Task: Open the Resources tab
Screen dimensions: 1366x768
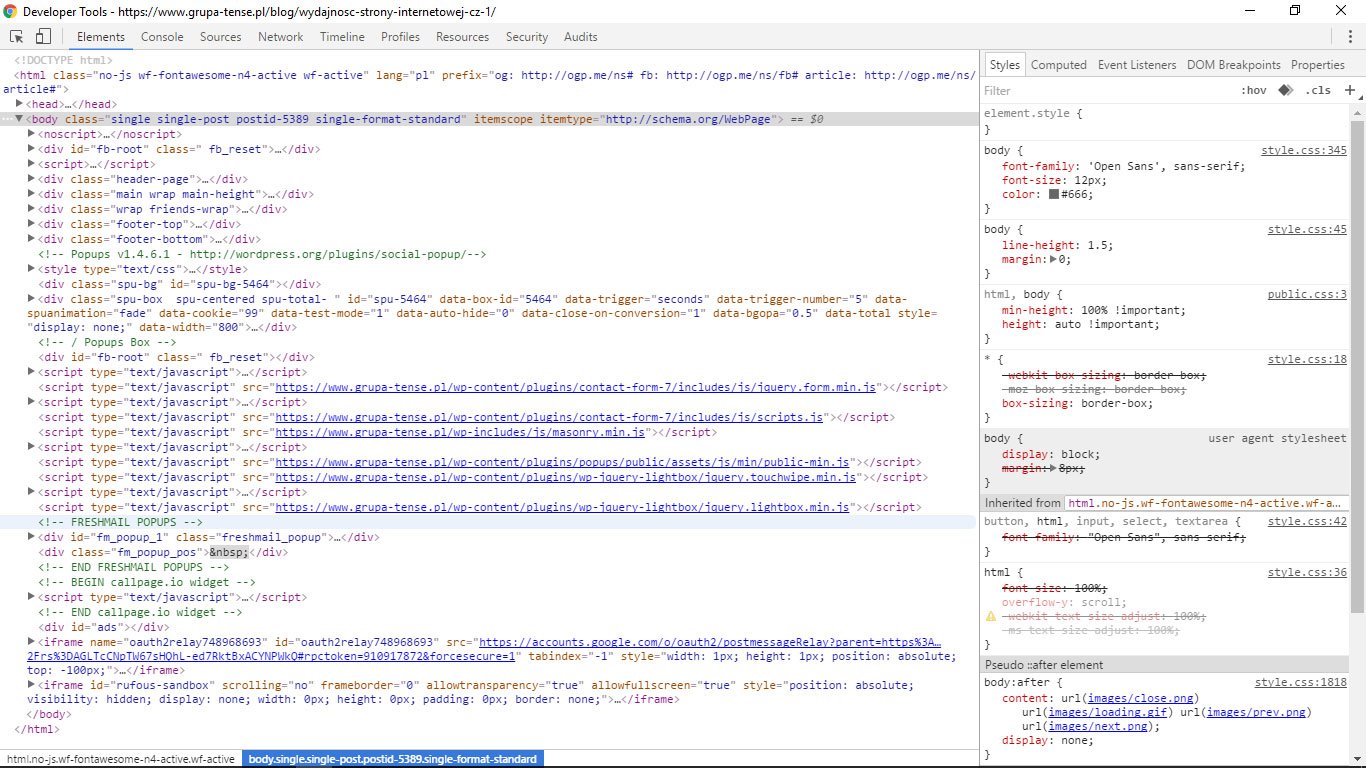Action: point(462,37)
